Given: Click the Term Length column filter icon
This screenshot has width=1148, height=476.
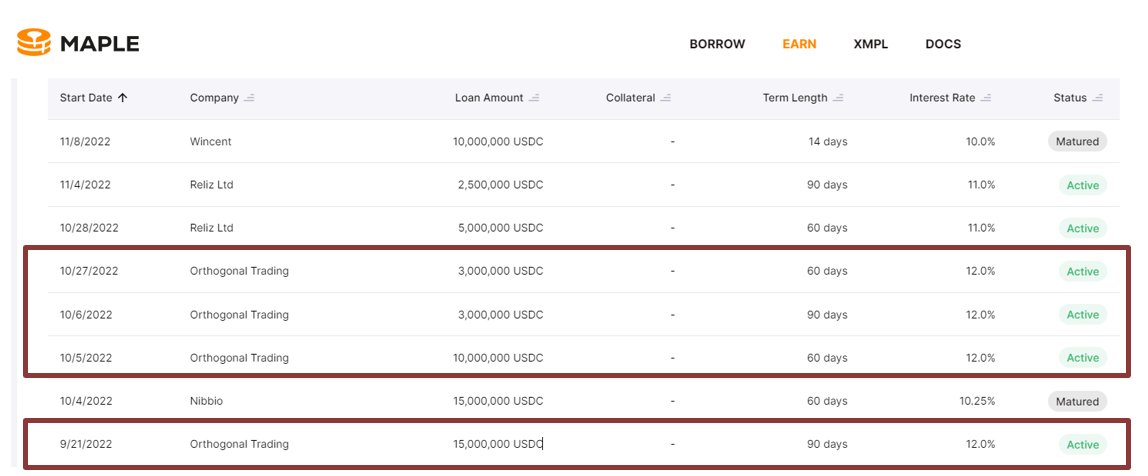Looking at the screenshot, I should pos(838,97).
